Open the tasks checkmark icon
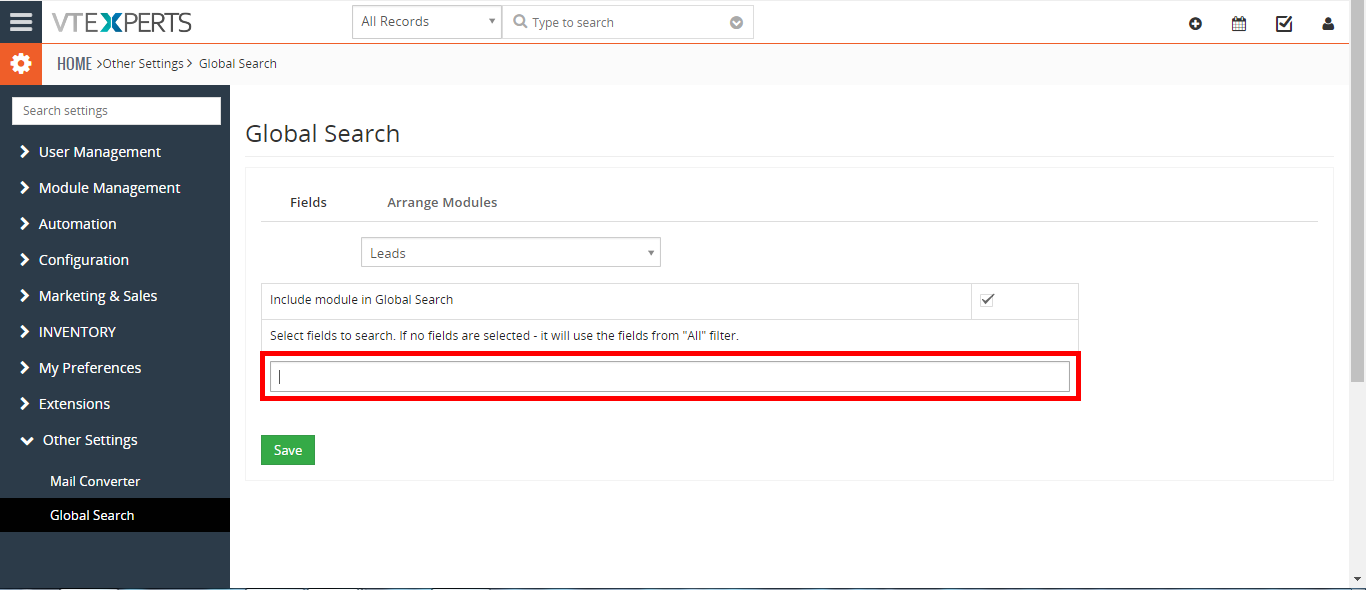 coord(1284,23)
